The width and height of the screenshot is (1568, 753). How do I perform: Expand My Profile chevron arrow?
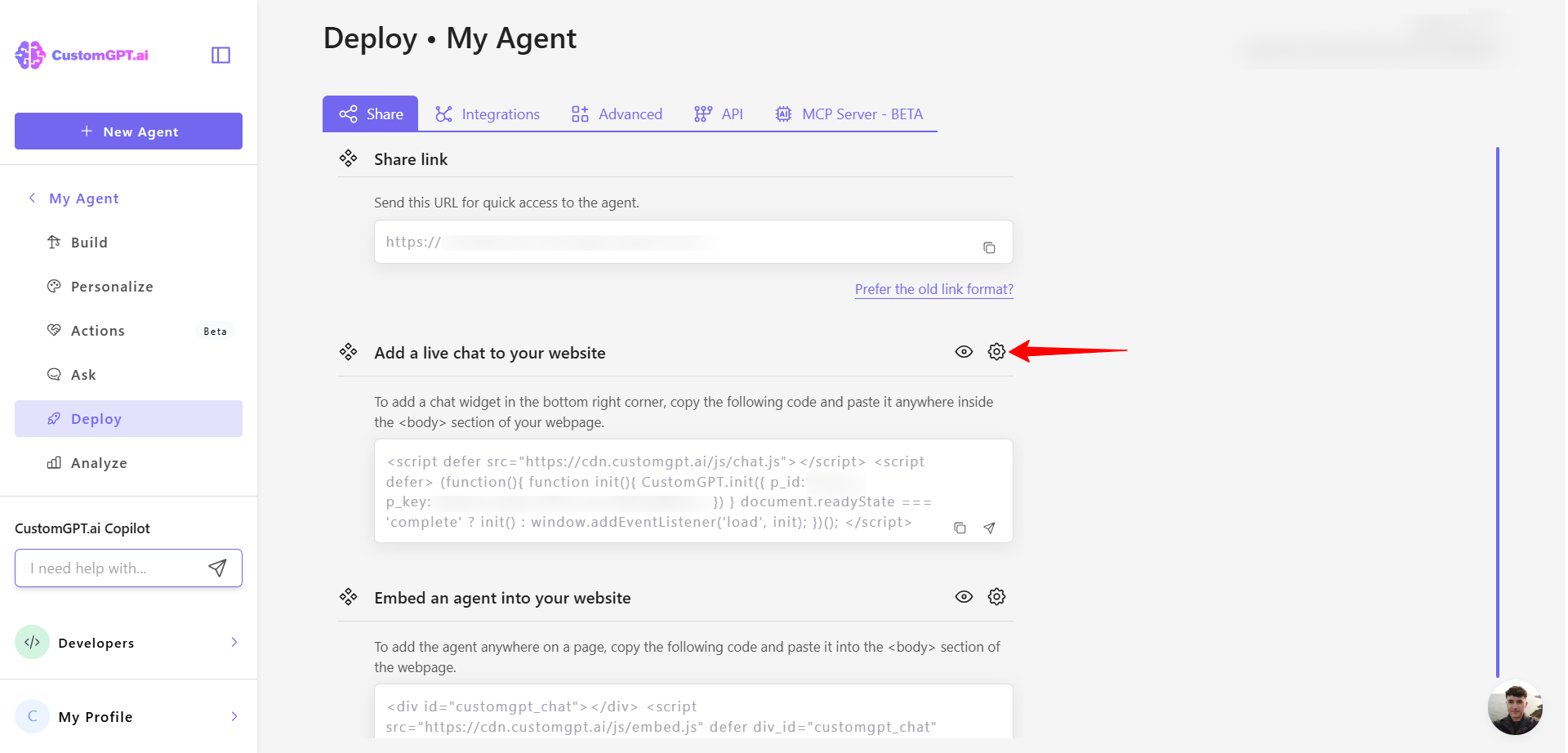[234, 716]
